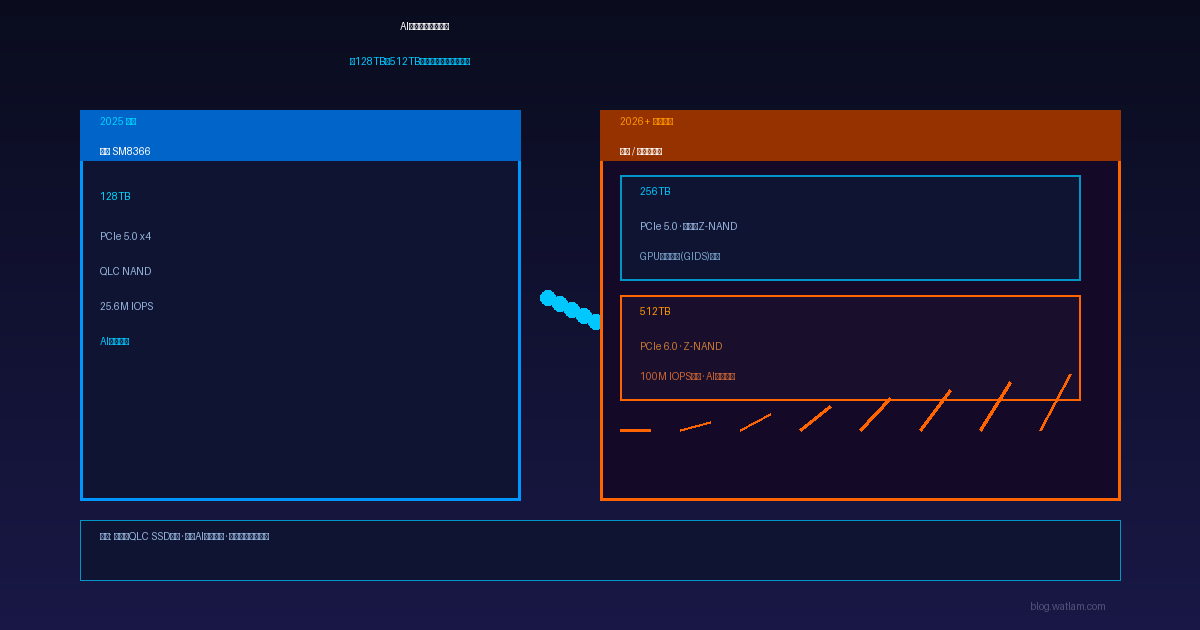Viewport: 1200px width, 630px height.
Task: Click the 25.6M IOPS spec line
Action: pos(126,307)
